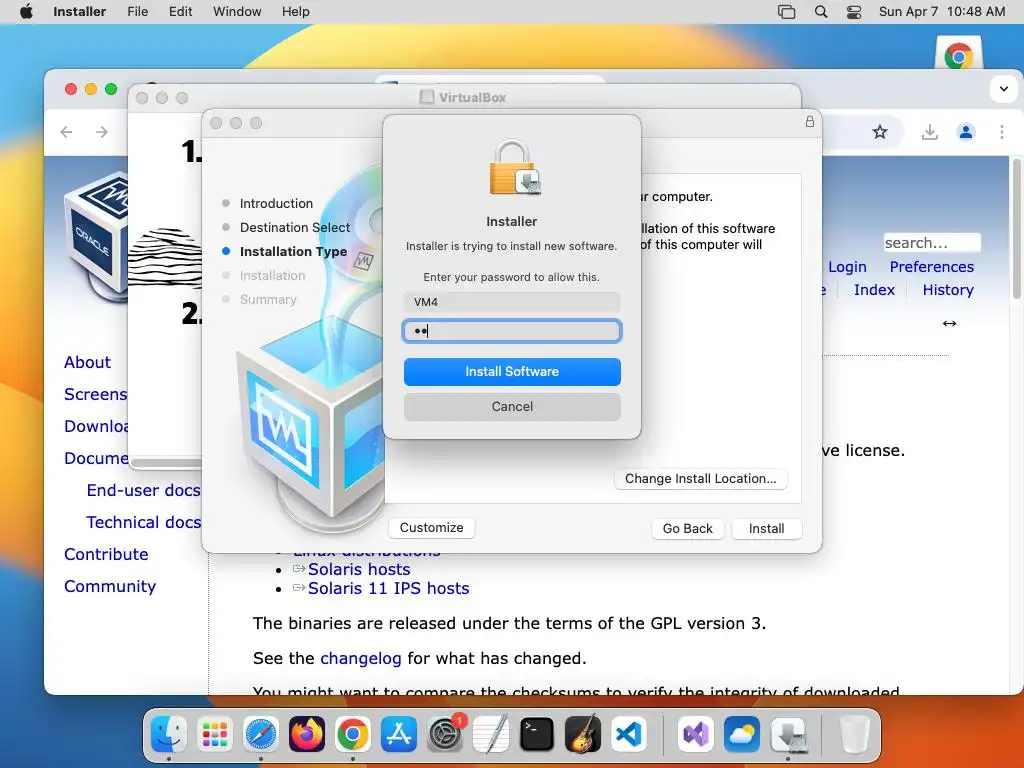Click Go Back in installer window
The image size is (1024, 768).
[688, 528]
